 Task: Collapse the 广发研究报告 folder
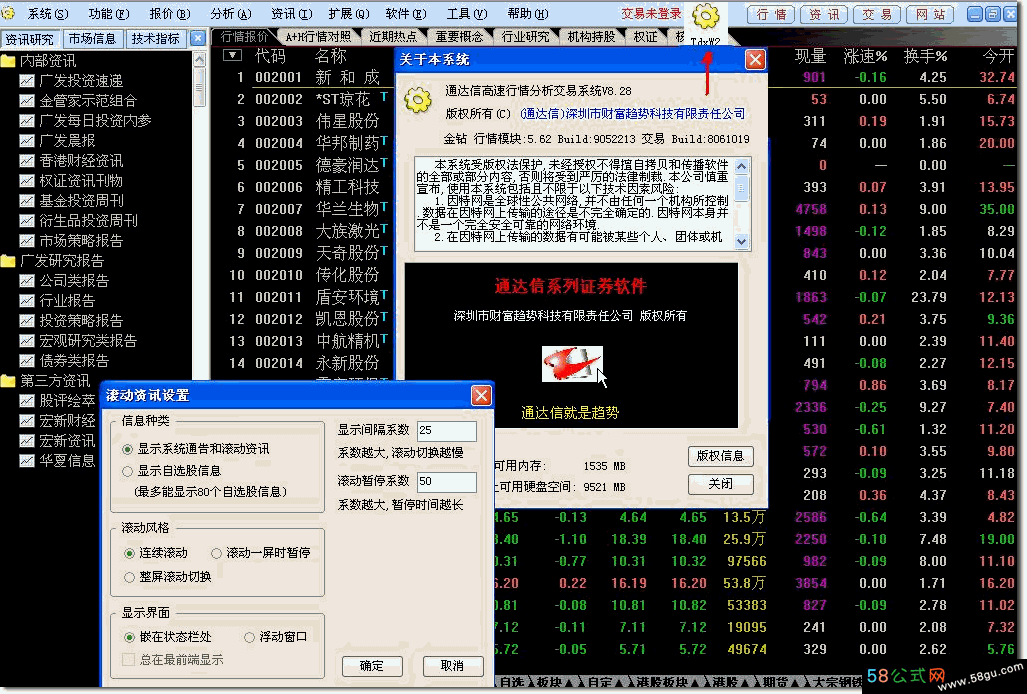click(x=9, y=261)
